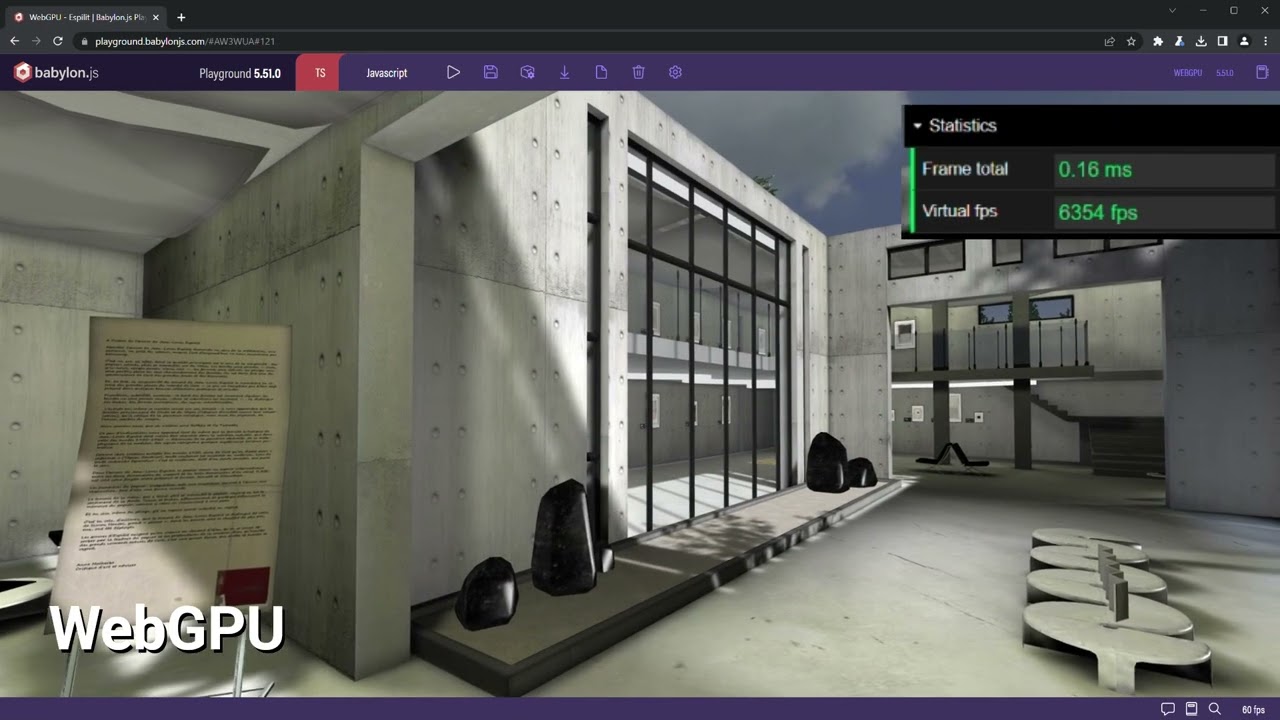Go forward in browser history
Viewport: 1280px width, 720px height.
[x=36, y=41]
